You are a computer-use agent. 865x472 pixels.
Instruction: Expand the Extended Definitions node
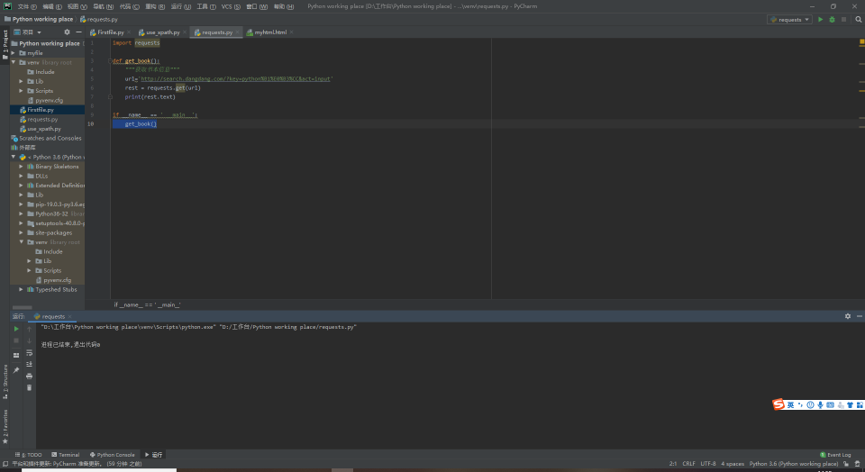(x=21, y=185)
